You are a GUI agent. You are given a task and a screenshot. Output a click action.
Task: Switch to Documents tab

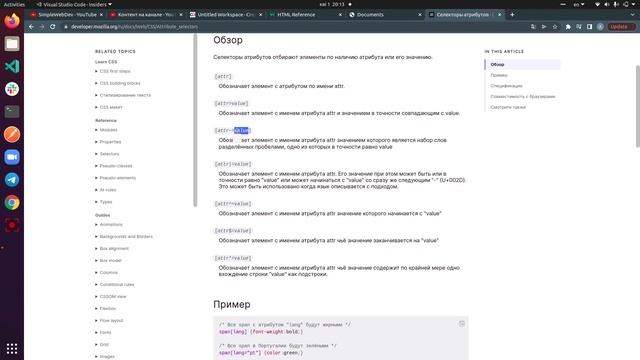(385, 15)
